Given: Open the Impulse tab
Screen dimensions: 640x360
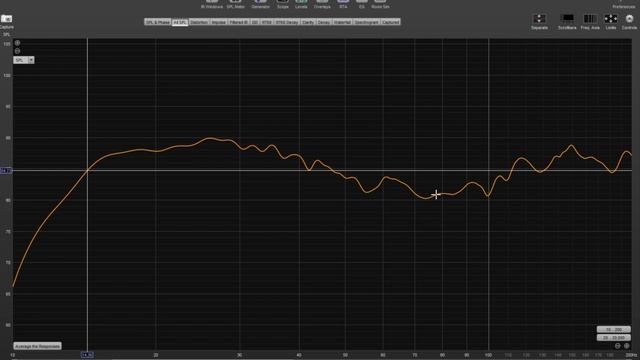Looking at the screenshot, I should coord(218,22).
